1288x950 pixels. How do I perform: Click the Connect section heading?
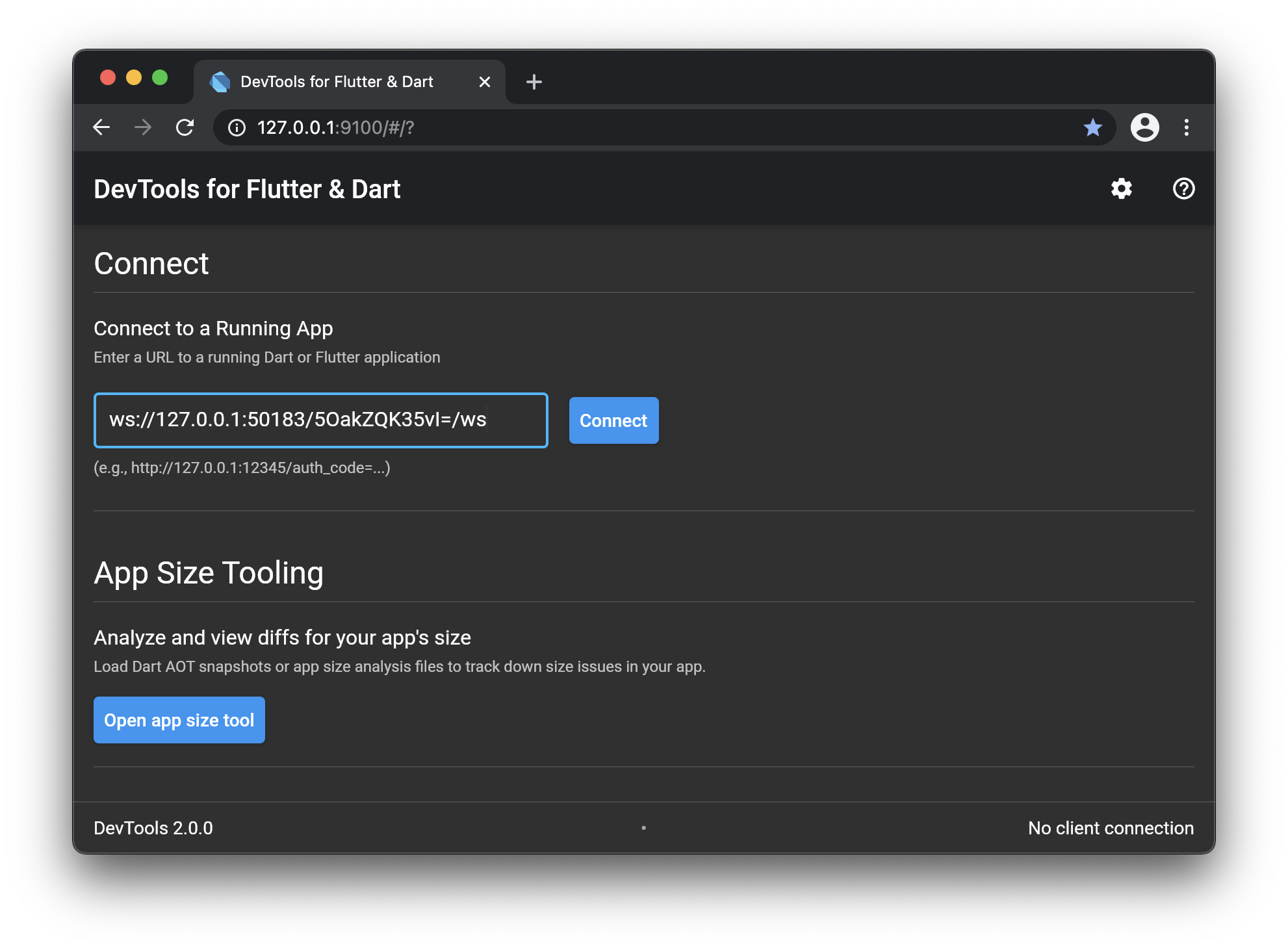[151, 264]
